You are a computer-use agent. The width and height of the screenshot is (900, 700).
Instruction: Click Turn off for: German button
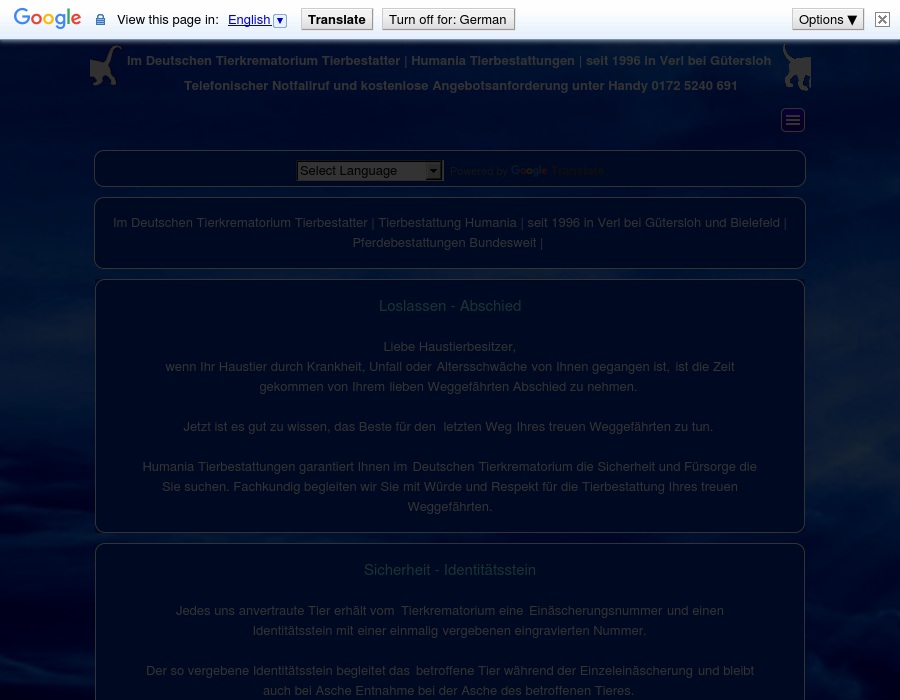448,20
